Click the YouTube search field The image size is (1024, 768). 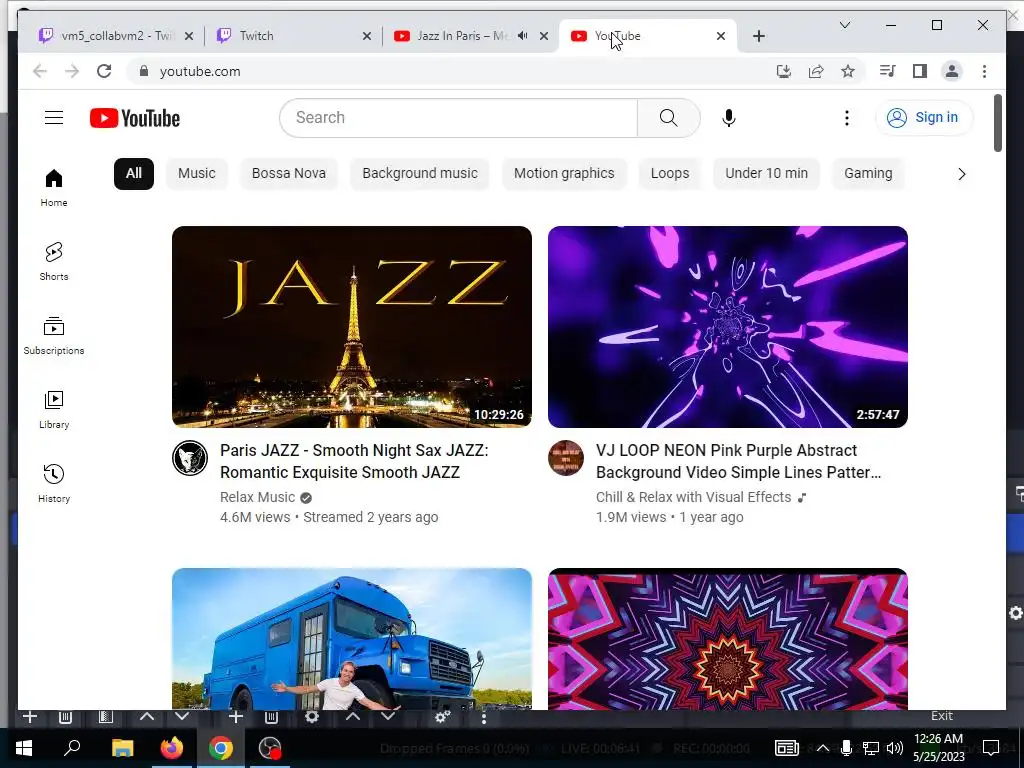(458, 118)
